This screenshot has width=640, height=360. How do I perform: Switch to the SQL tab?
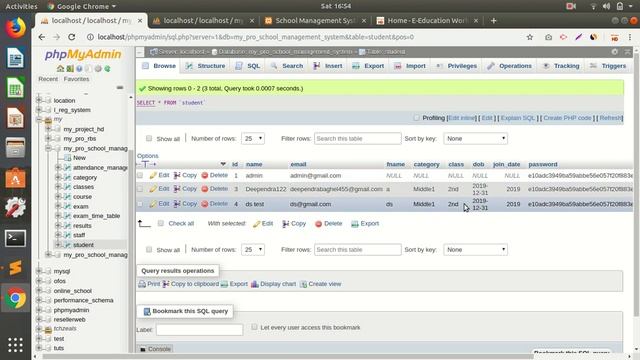(248, 66)
